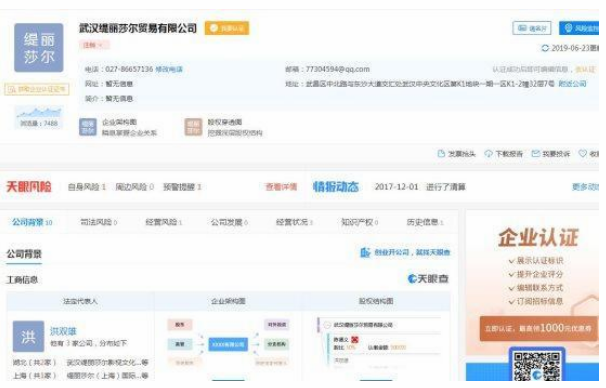
Task: Click the 武汉缇丽莎尔影视文化 company link
Action: 107,362
